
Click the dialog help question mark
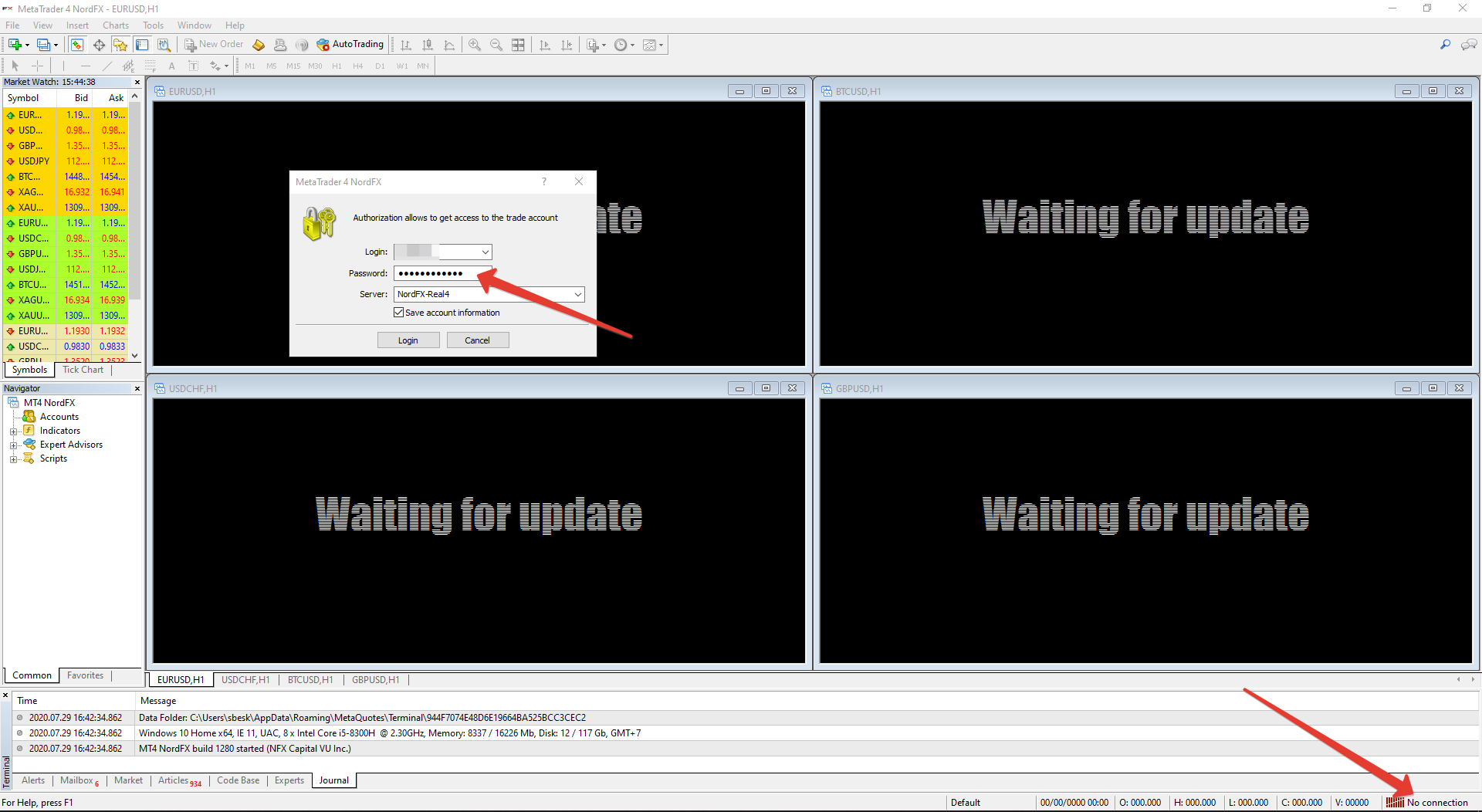[x=544, y=181]
